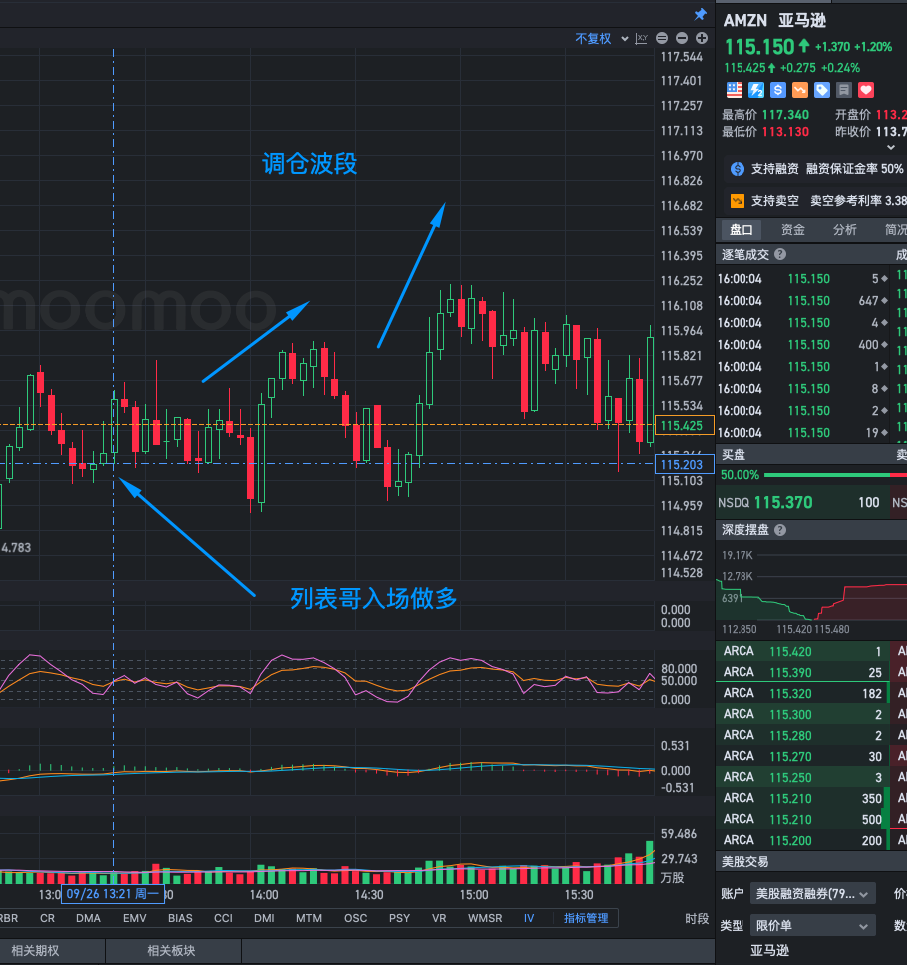The image size is (907, 965).
Task: Open the 相关期权 tab
Action: 35,950
